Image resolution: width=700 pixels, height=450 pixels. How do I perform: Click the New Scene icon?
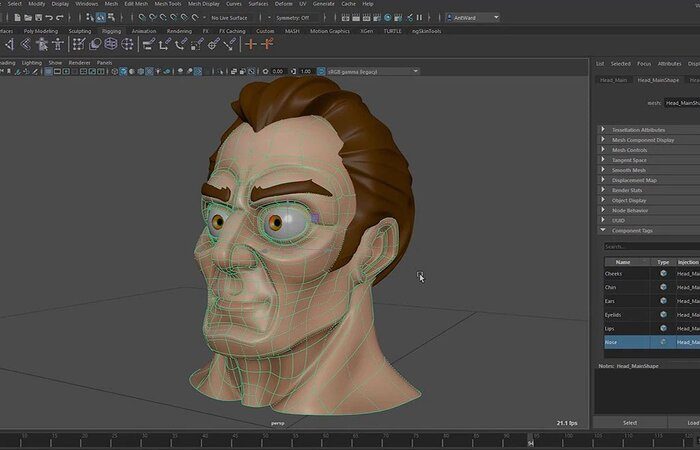pos(17,17)
